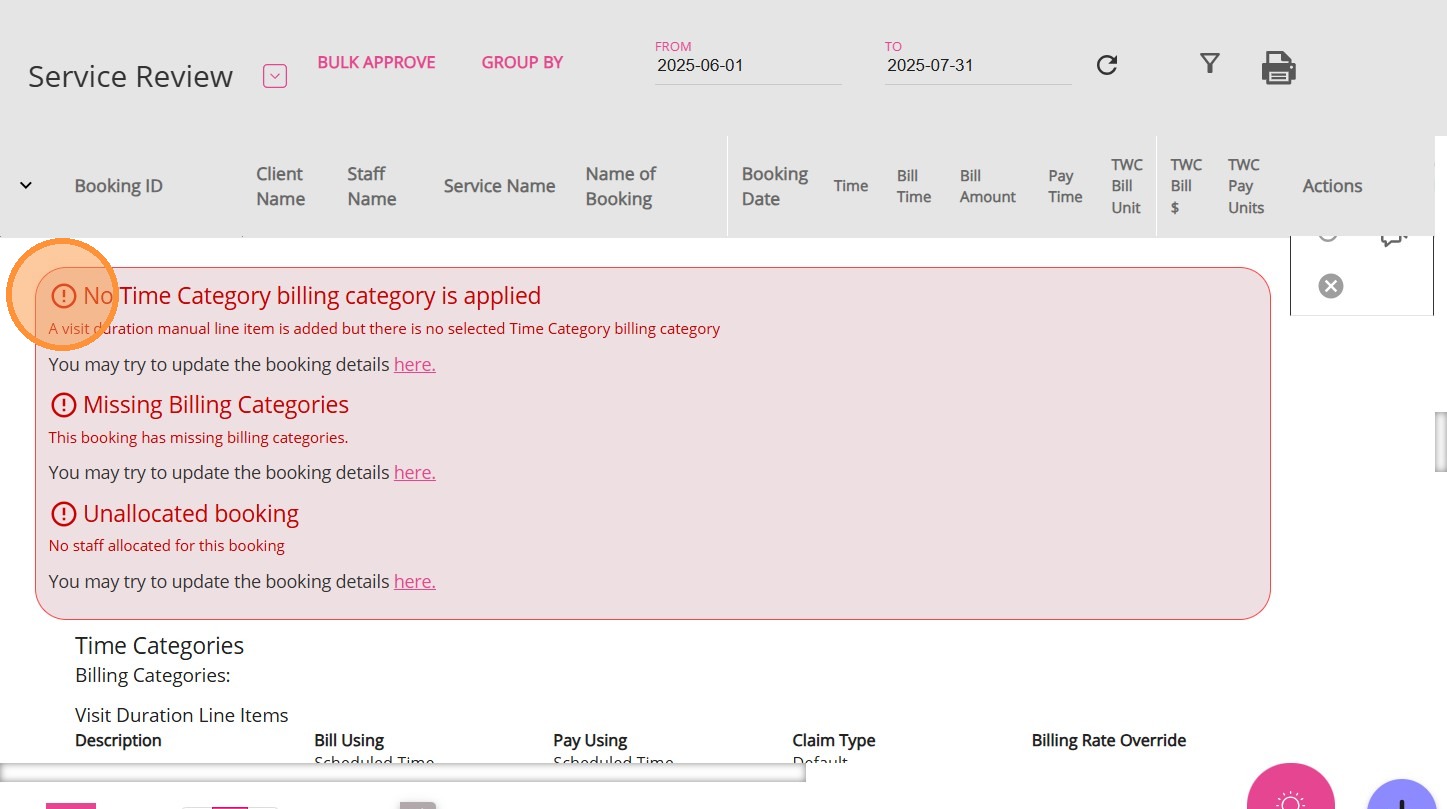Open the GROUP BY menu
Screen dimensions: 1447x809
click(x=522, y=62)
